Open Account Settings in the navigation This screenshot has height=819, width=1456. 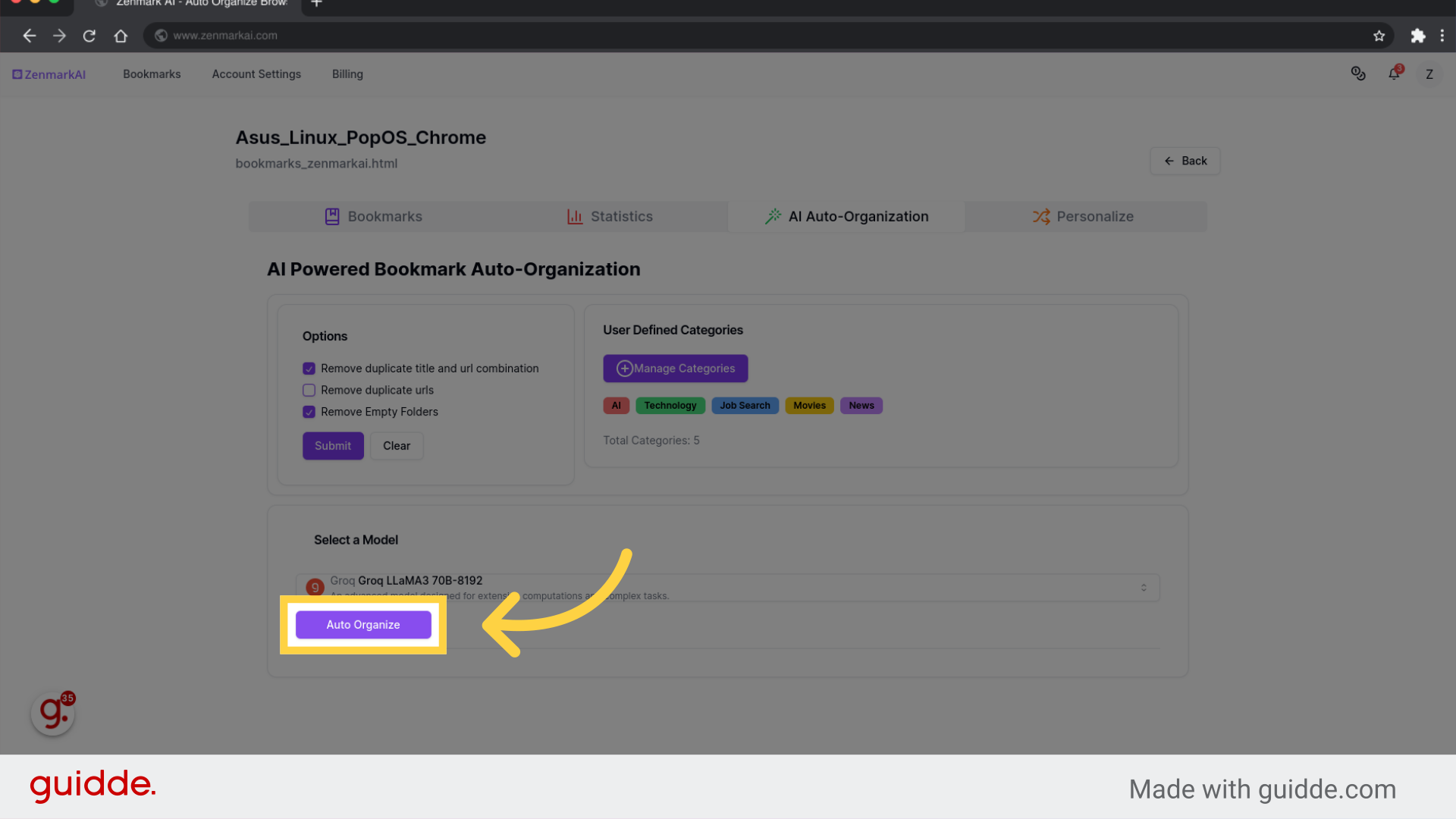[x=256, y=74]
